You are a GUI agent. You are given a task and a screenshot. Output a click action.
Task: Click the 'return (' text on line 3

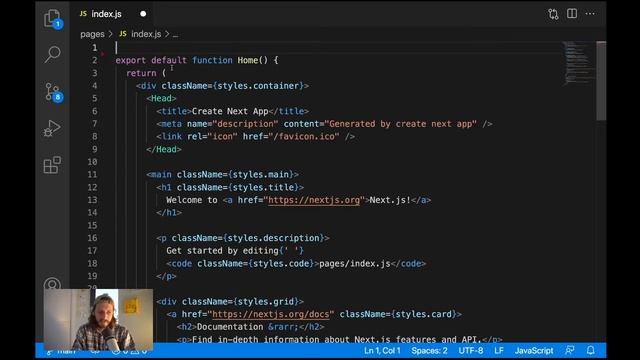point(146,73)
